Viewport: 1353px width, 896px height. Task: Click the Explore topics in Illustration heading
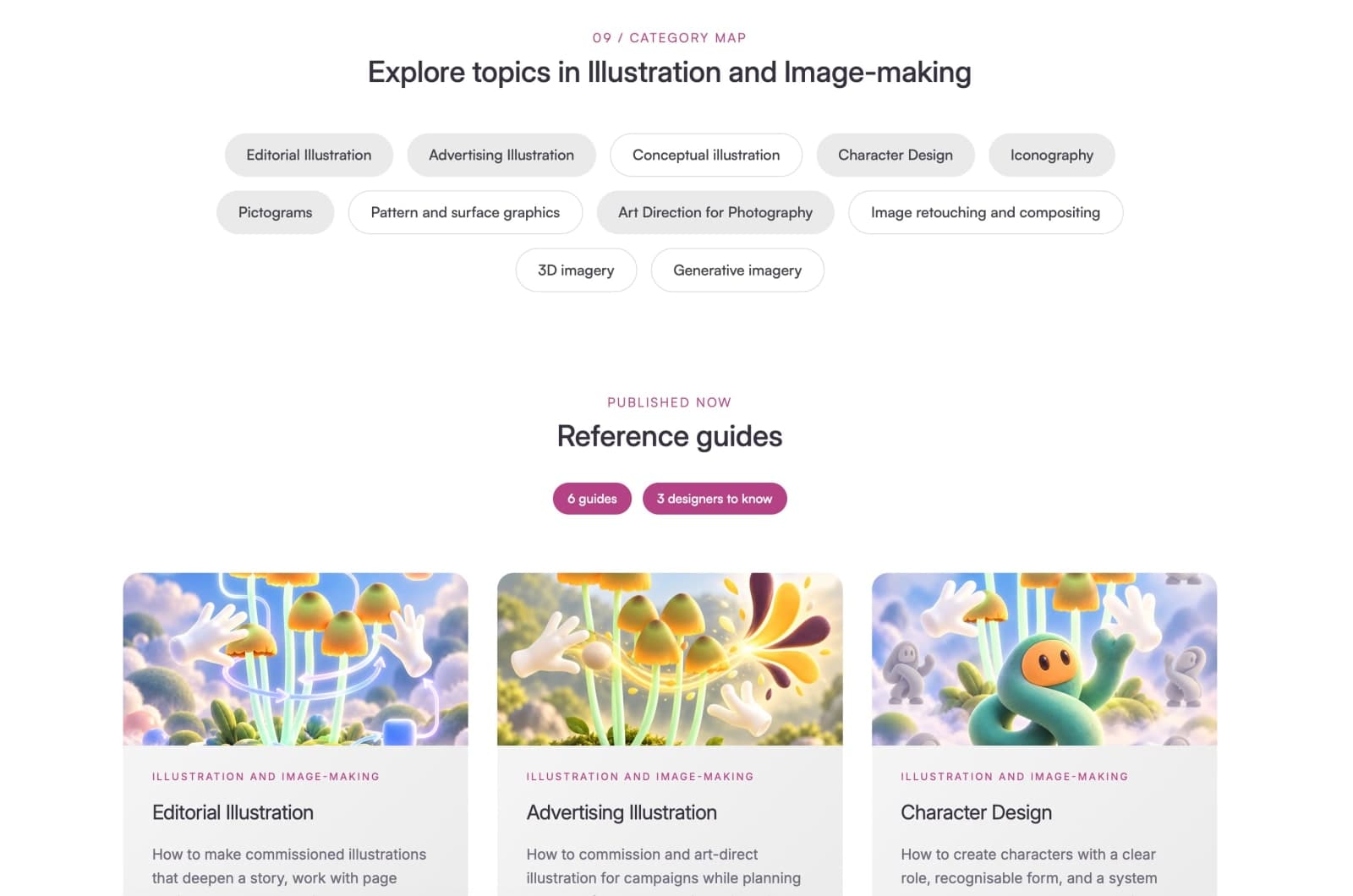click(670, 72)
